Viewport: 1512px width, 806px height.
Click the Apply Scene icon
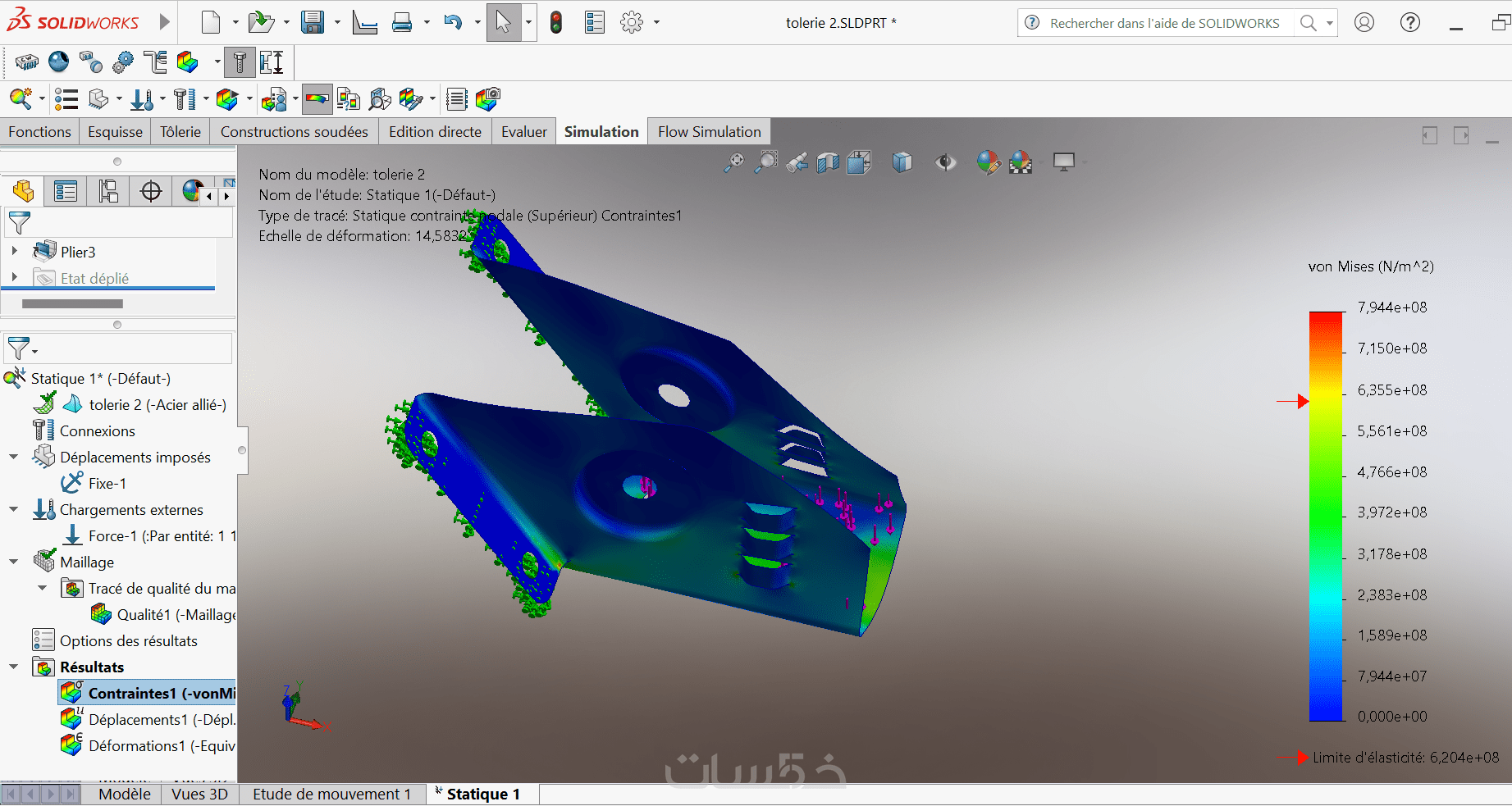1021,162
